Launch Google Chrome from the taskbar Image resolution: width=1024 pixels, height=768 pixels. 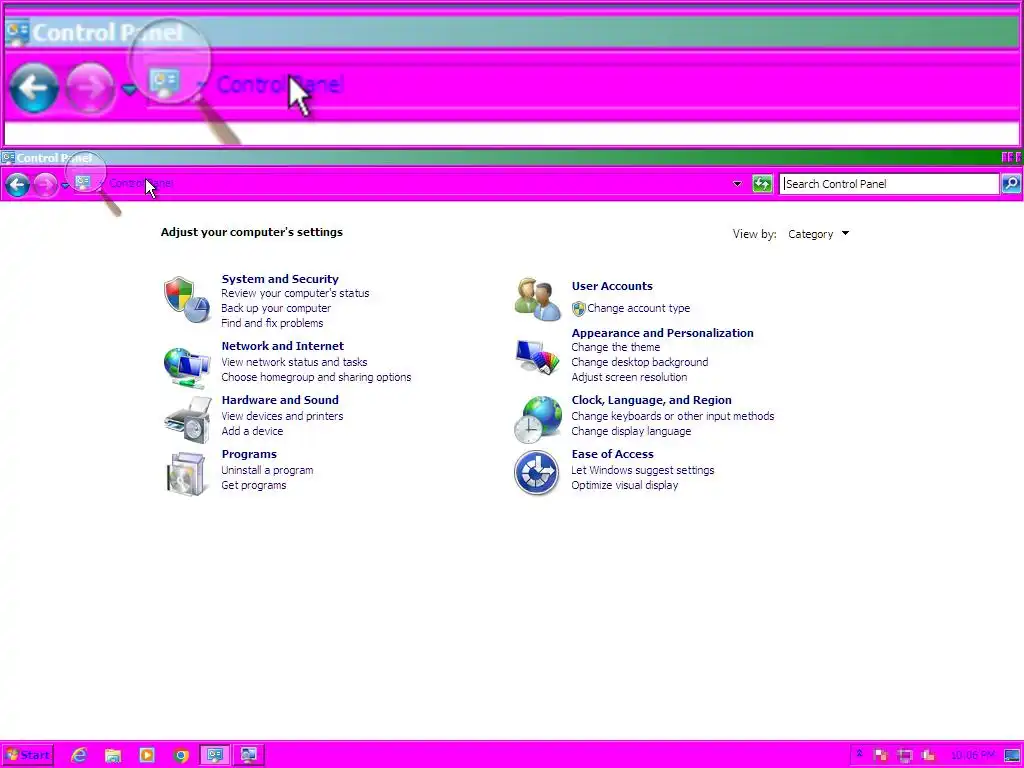181,756
